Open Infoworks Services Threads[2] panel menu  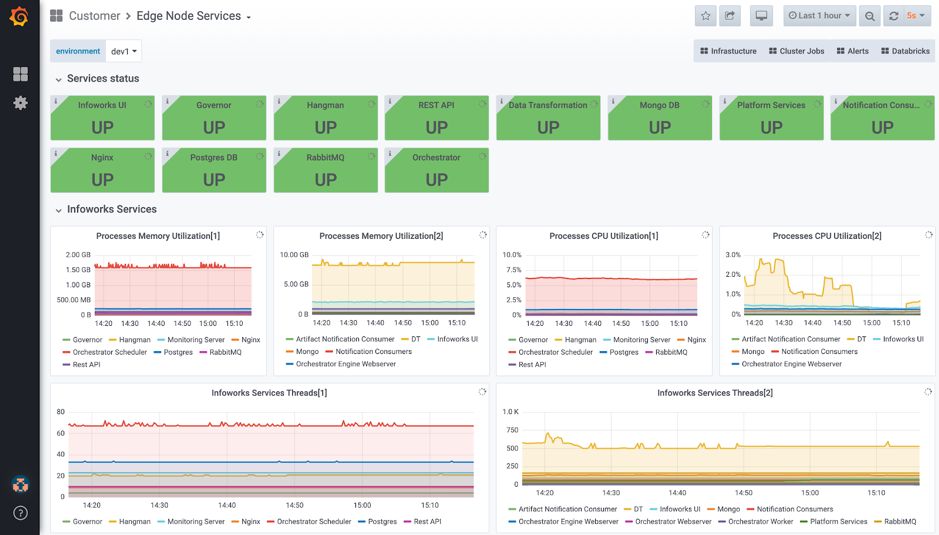(x=715, y=393)
